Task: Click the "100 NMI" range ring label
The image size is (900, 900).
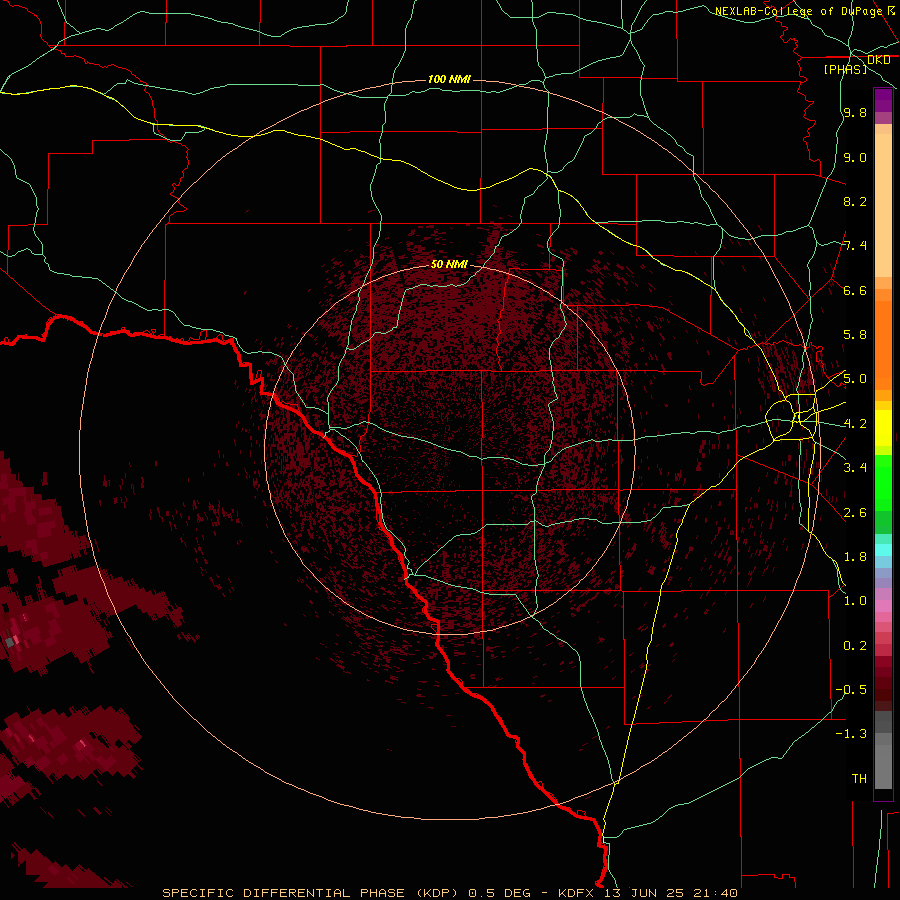Action: (x=449, y=79)
